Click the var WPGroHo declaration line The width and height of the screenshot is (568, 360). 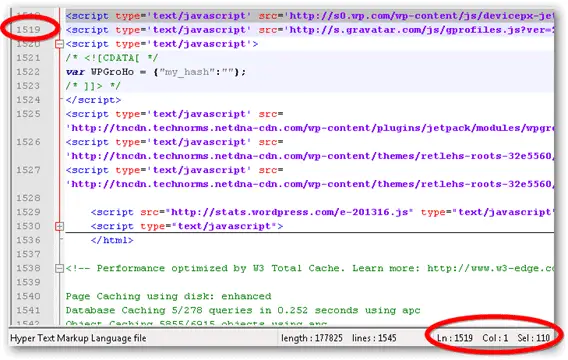coord(156,72)
